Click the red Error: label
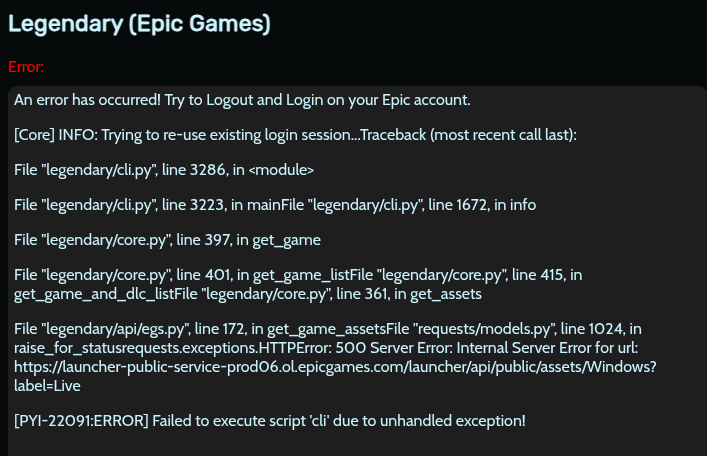Viewport: 707px width, 456px height. pos(26,67)
